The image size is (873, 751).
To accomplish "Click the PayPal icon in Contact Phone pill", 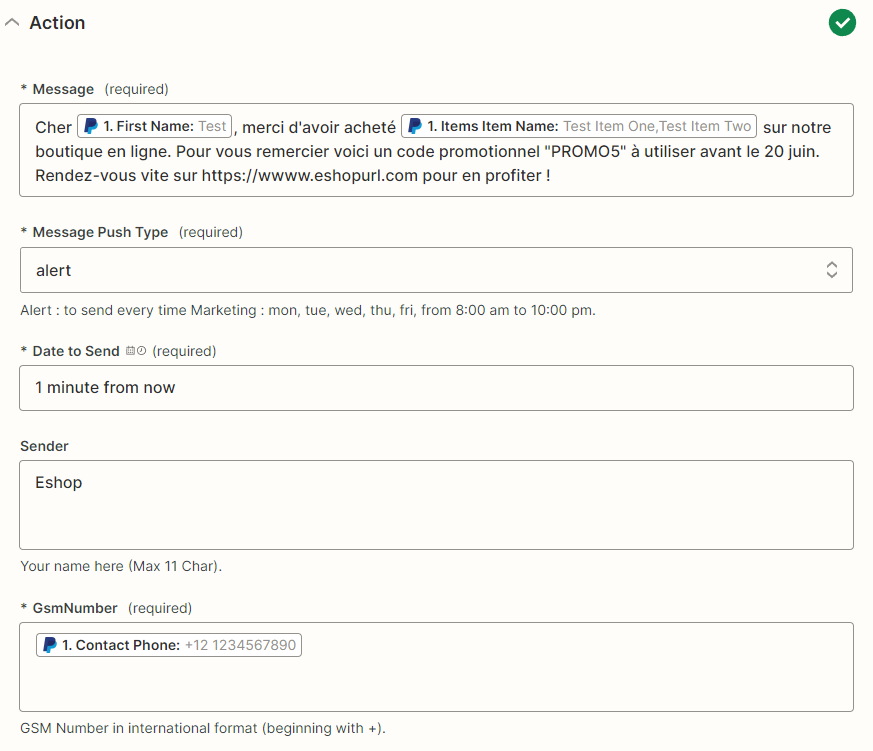I will tap(50, 645).
